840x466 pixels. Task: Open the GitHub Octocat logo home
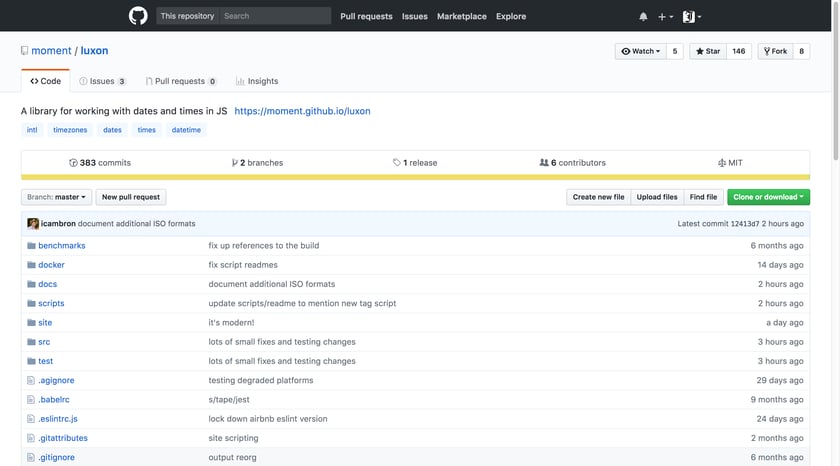click(138, 16)
